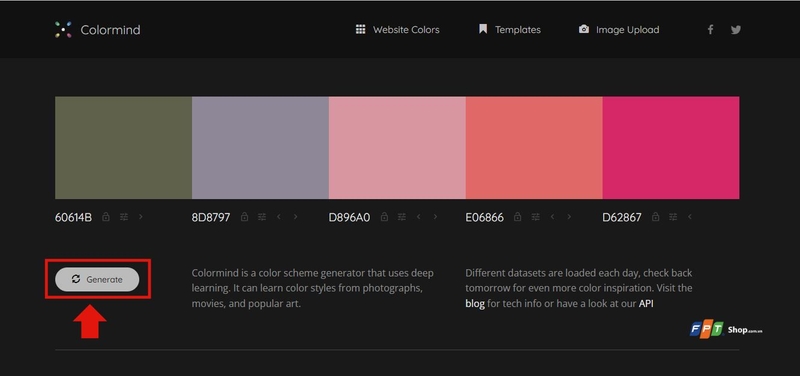
Task: Click the Colormind logo icon
Action: (x=63, y=30)
